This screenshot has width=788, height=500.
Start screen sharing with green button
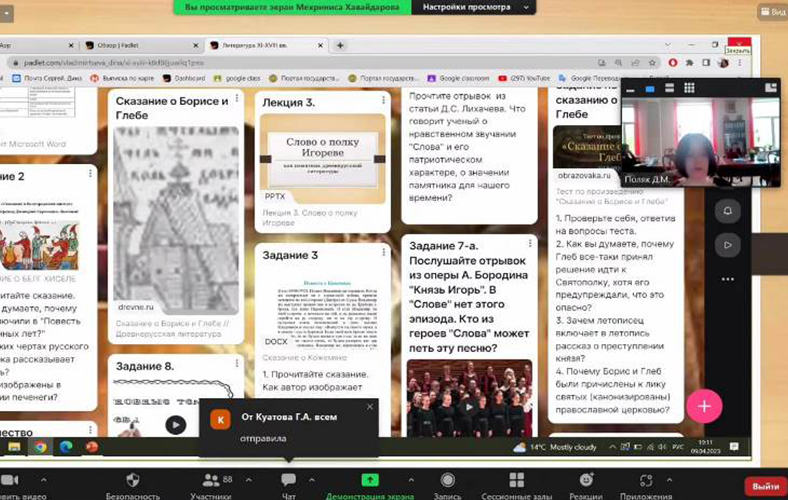pyautogui.click(x=370, y=481)
